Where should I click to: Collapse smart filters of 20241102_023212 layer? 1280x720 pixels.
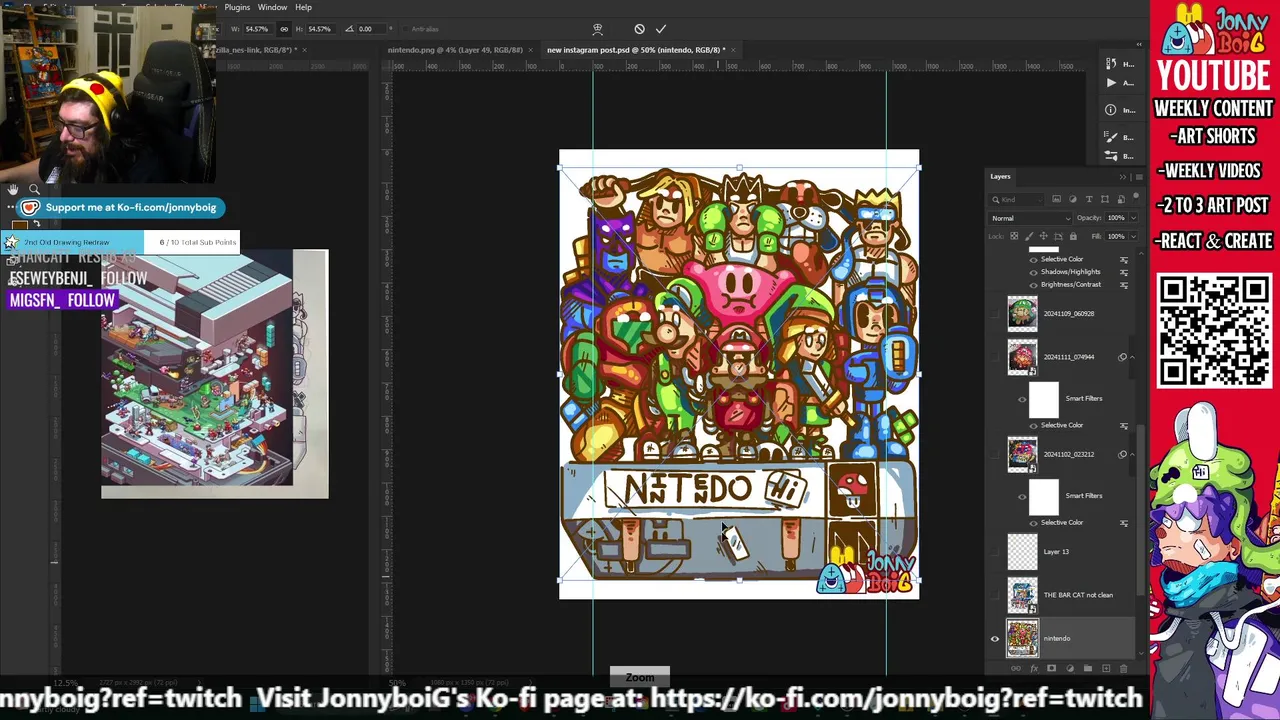point(1132,454)
